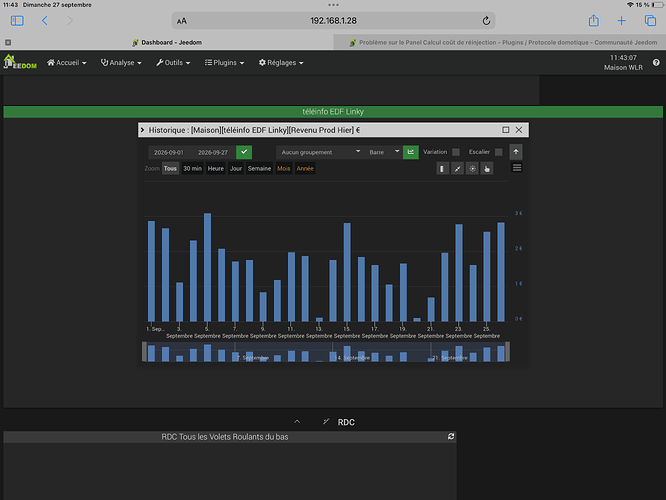Switch to the Dashboard - Jeedom tab
666x500 pixels.
pyautogui.click(x=167, y=42)
